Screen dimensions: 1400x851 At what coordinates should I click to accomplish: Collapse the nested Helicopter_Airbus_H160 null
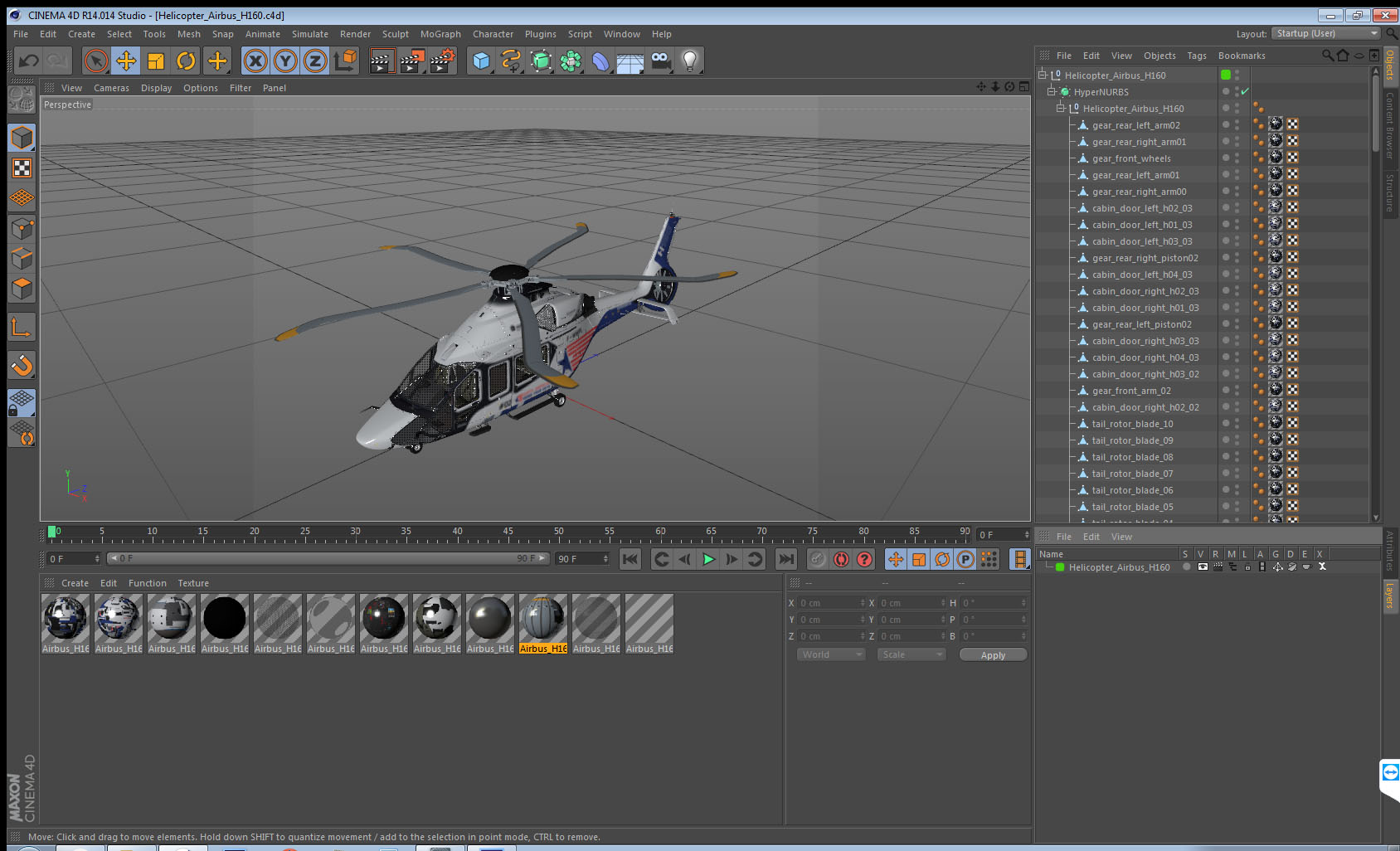click(1061, 108)
